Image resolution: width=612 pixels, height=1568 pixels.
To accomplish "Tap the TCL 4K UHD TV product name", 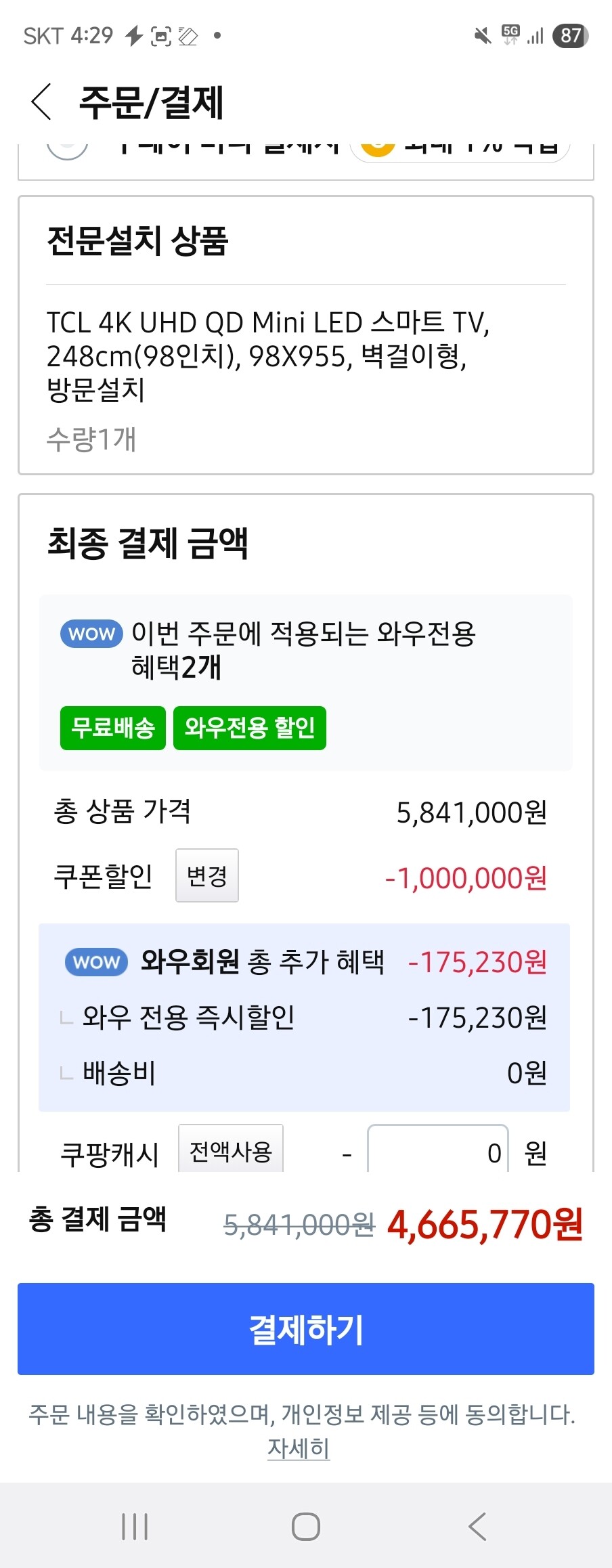I will point(267,355).
